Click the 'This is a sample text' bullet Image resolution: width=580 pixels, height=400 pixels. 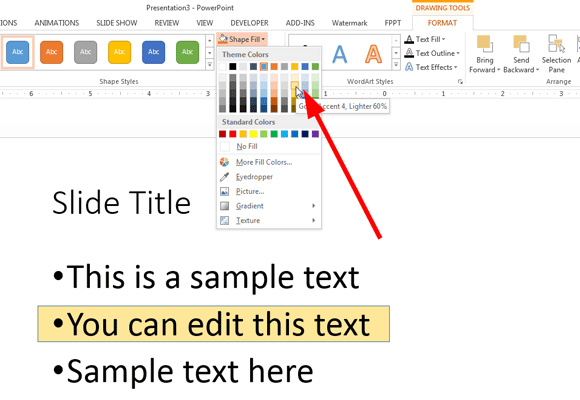[206, 277]
